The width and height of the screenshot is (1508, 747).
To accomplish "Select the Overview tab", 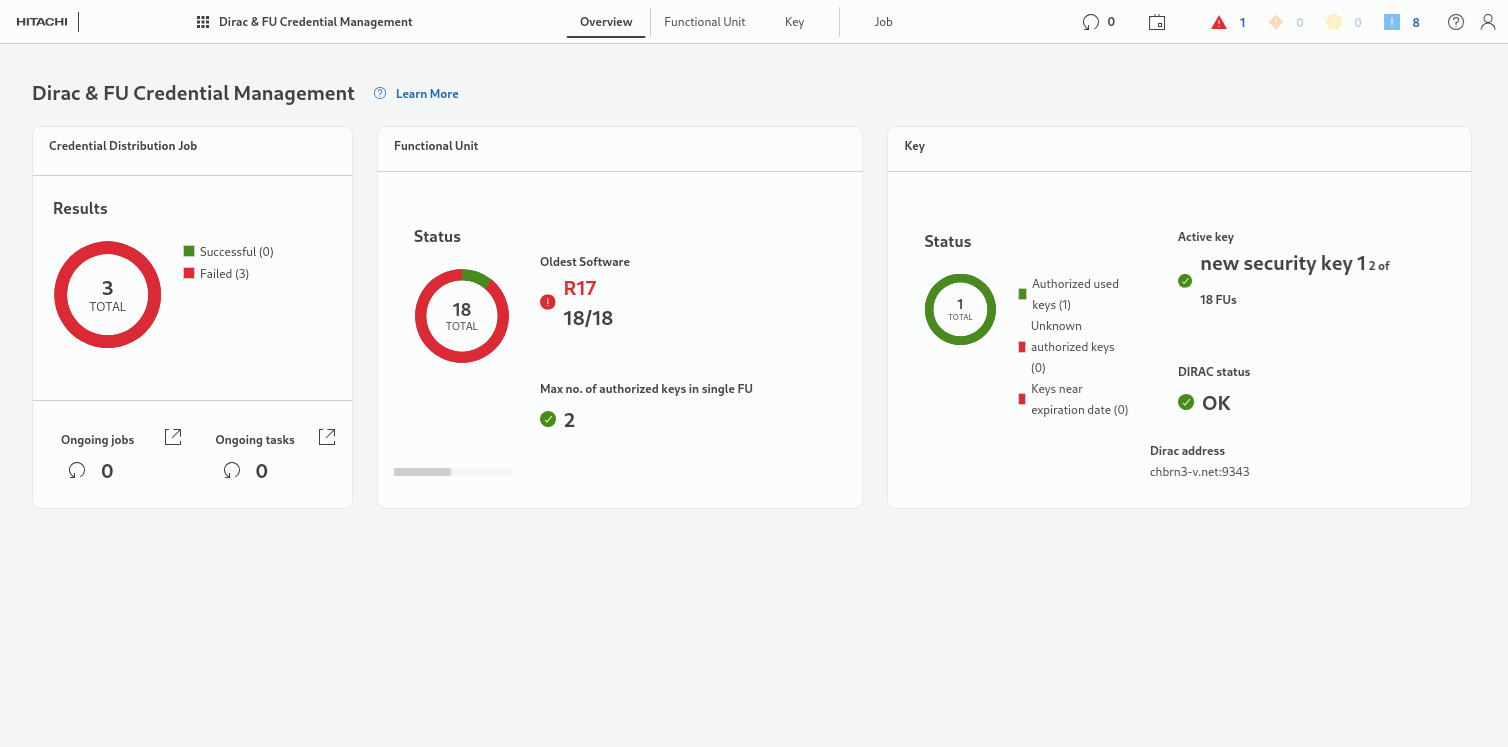I will pyautogui.click(x=606, y=22).
